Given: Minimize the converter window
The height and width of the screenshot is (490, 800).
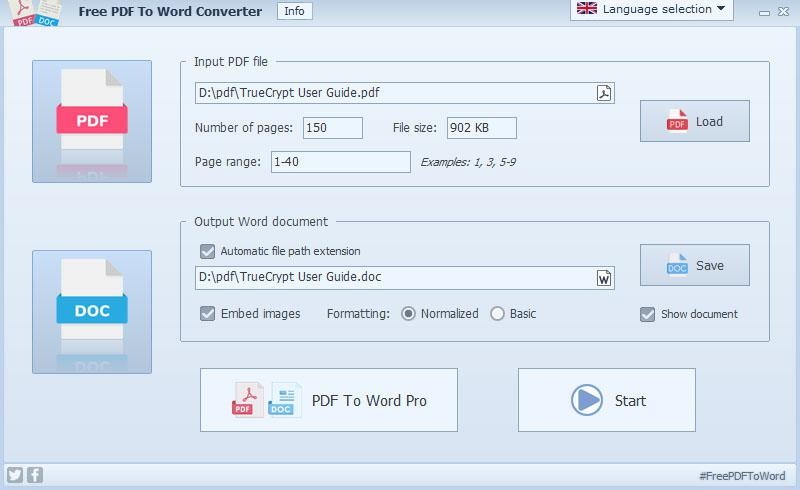Looking at the screenshot, I should (x=764, y=12).
